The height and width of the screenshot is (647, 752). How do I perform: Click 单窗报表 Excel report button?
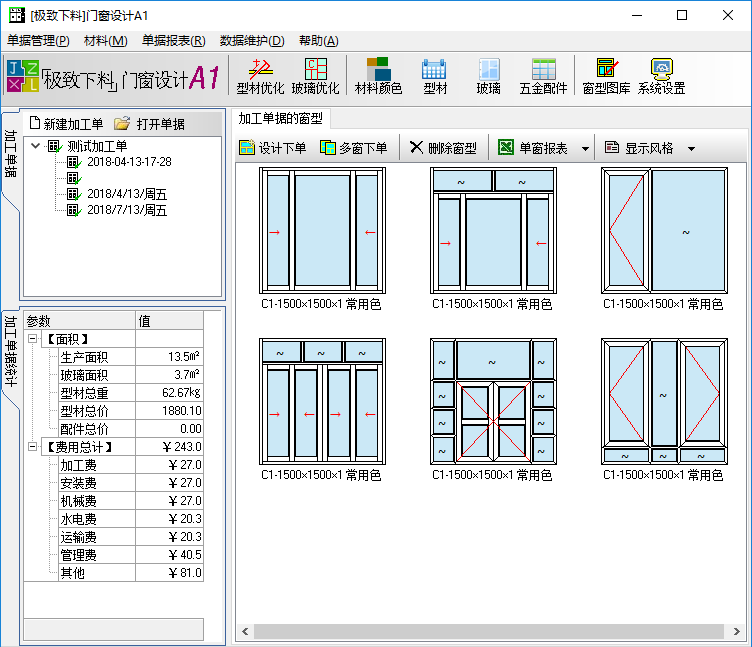(x=532, y=148)
